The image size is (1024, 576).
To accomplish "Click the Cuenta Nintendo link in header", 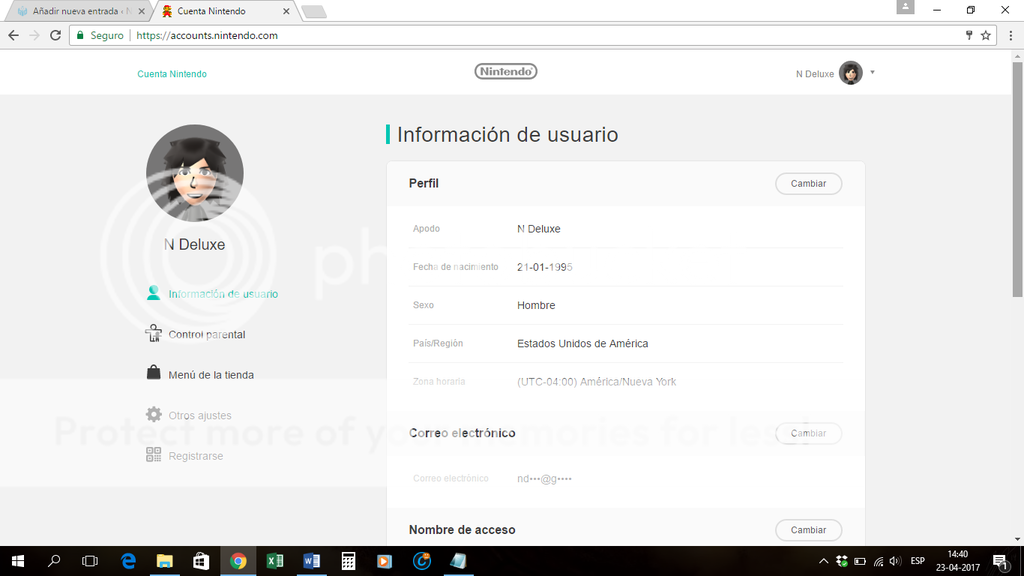I will click(x=172, y=74).
